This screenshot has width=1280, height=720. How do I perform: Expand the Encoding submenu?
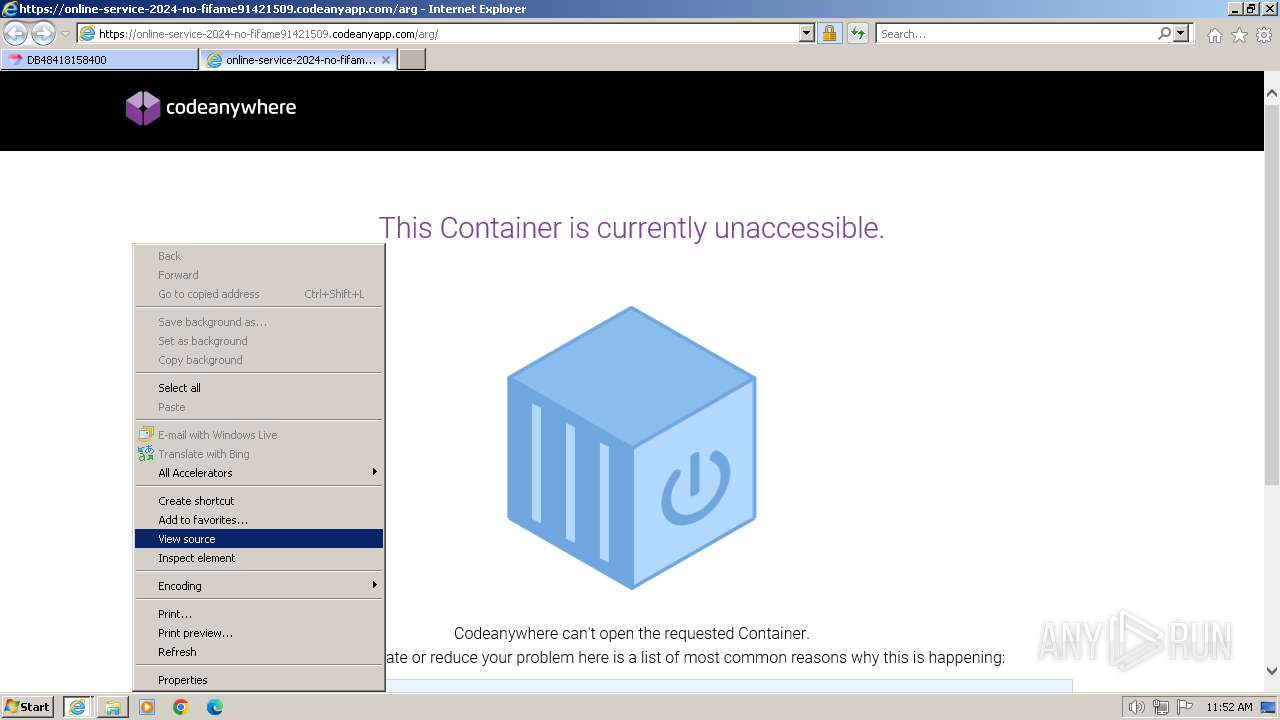point(259,586)
